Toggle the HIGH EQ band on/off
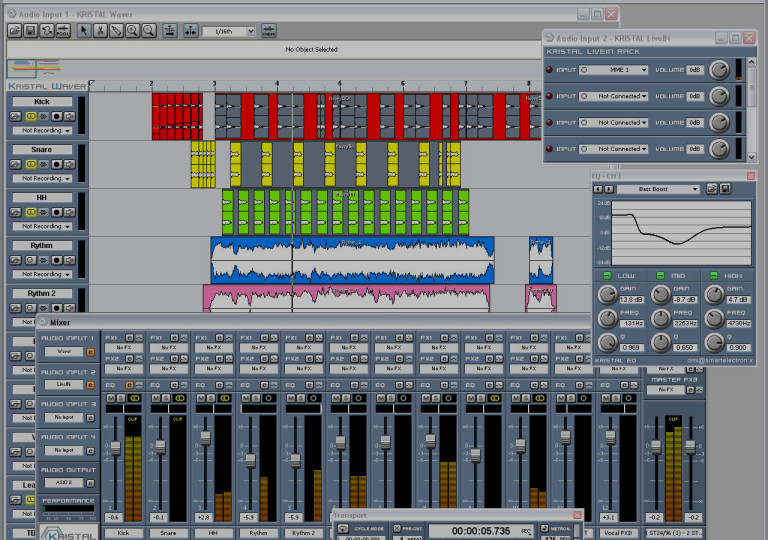The height and width of the screenshot is (540, 768). [714, 275]
